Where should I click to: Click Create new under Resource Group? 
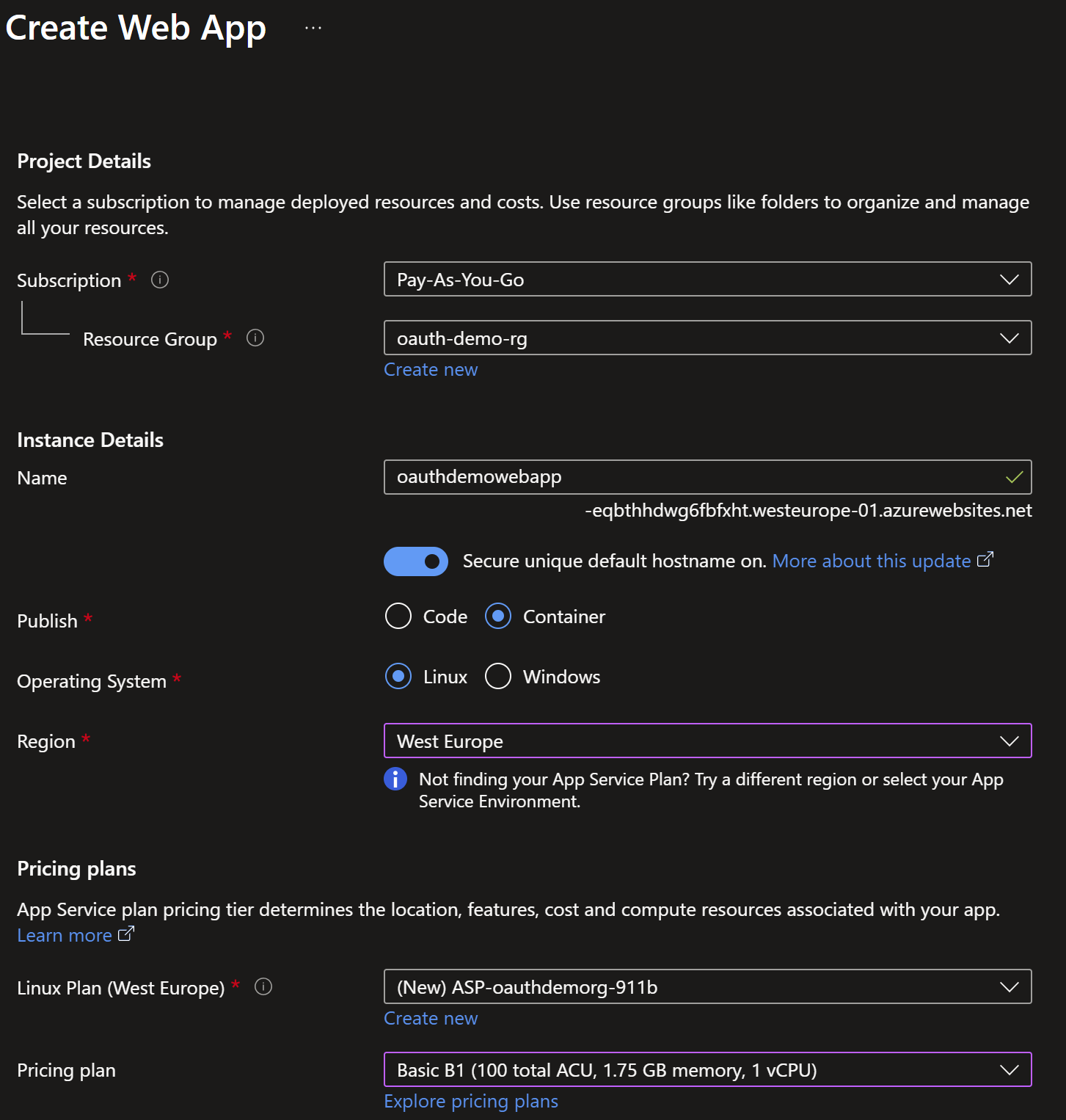coord(431,369)
